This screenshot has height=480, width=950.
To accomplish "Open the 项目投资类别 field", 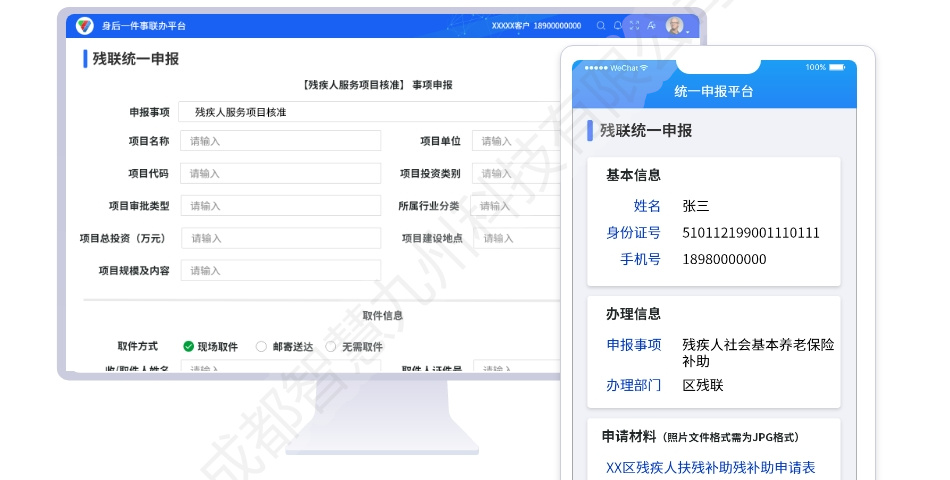I will click(516, 173).
